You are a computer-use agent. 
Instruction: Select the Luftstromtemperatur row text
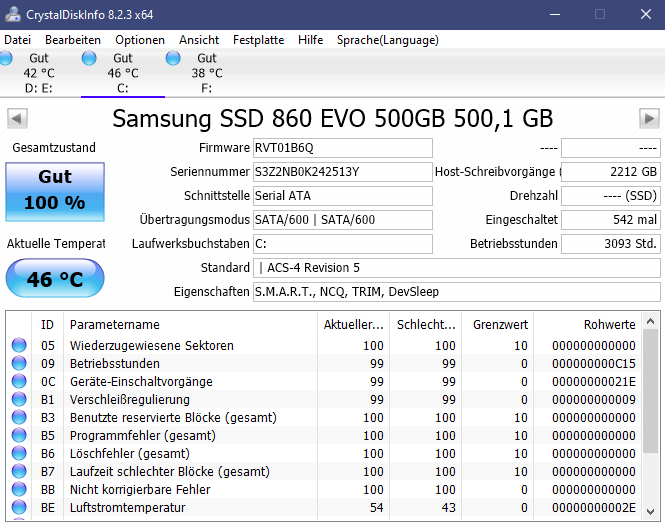point(128,508)
